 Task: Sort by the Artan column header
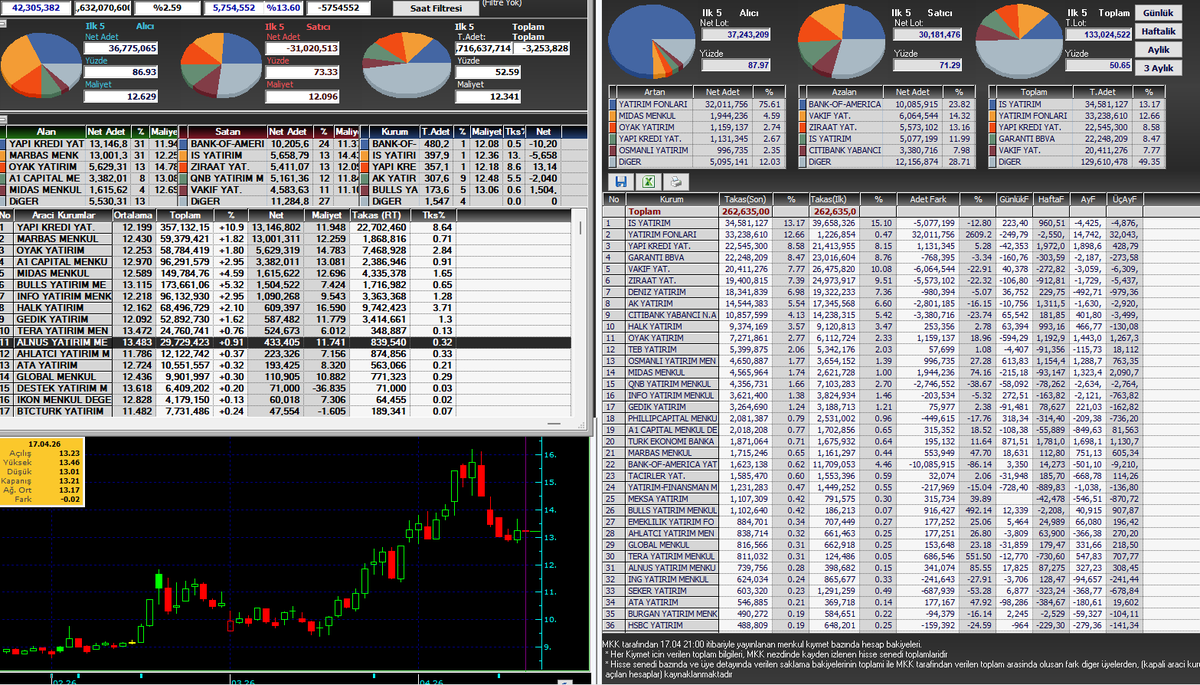(x=655, y=90)
